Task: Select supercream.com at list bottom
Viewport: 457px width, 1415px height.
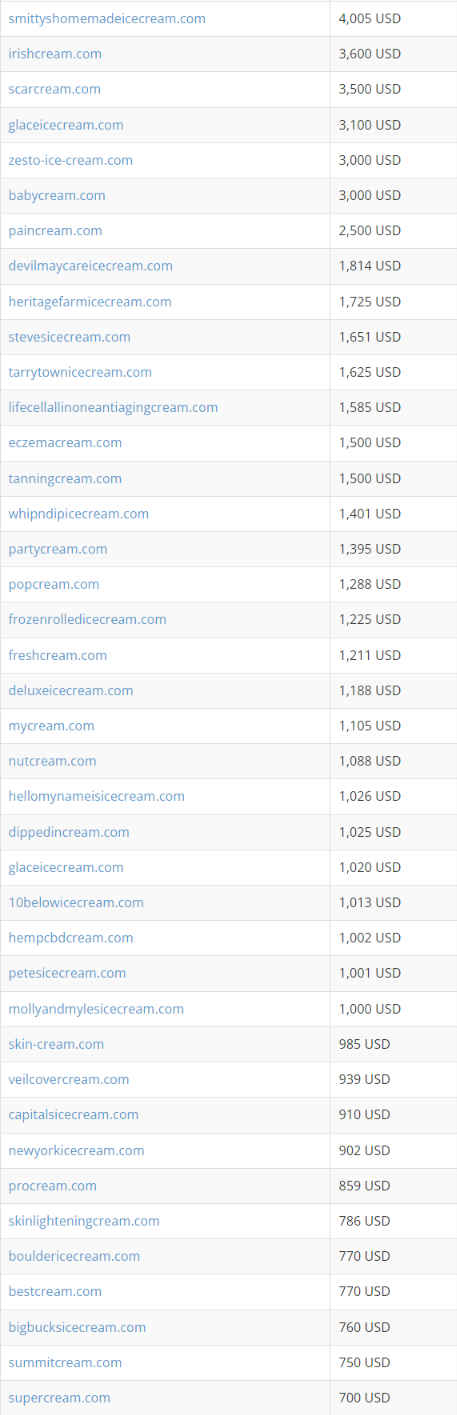Action: [x=59, y=1397]
